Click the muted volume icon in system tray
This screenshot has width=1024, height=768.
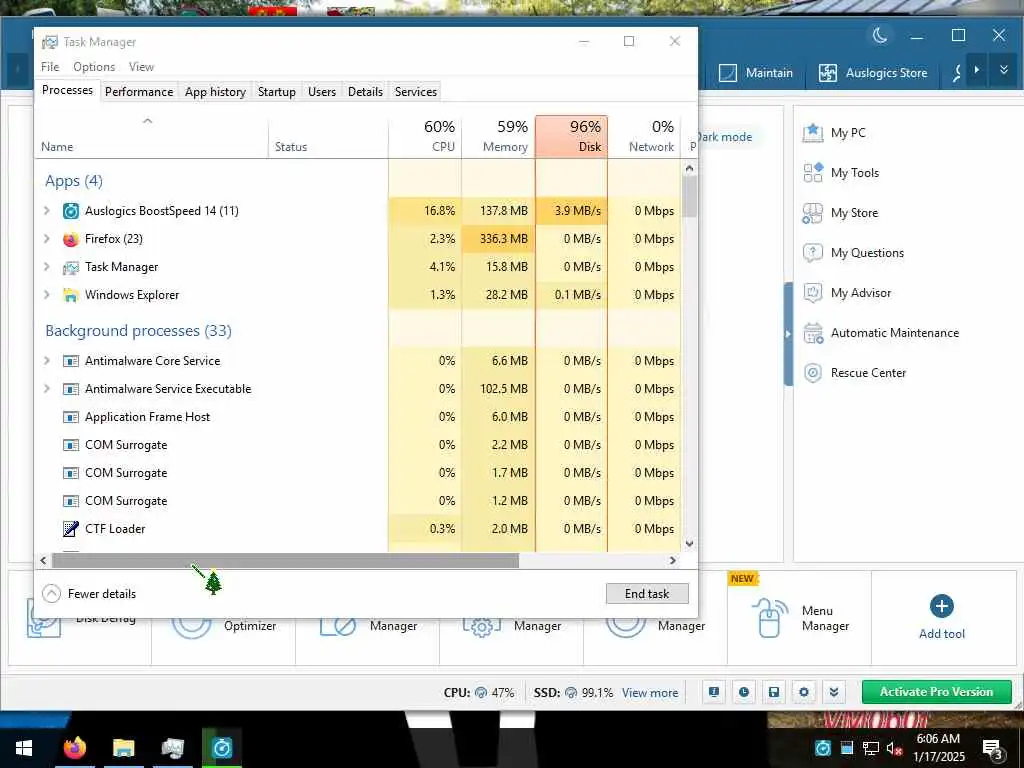tap(894, 748)
